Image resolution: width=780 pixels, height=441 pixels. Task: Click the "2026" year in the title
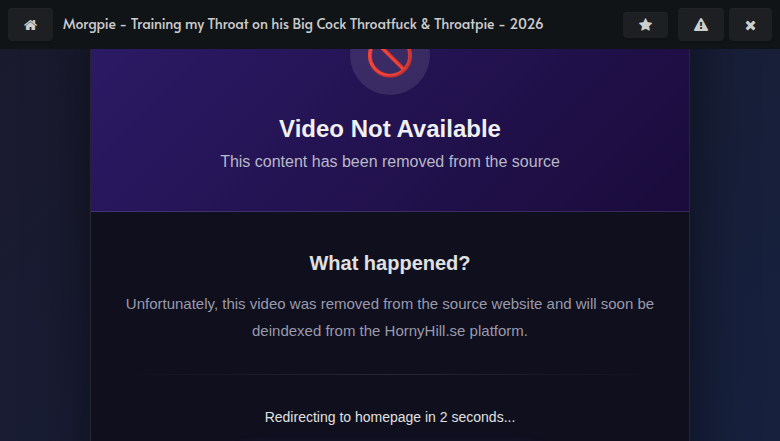(526, 24)
